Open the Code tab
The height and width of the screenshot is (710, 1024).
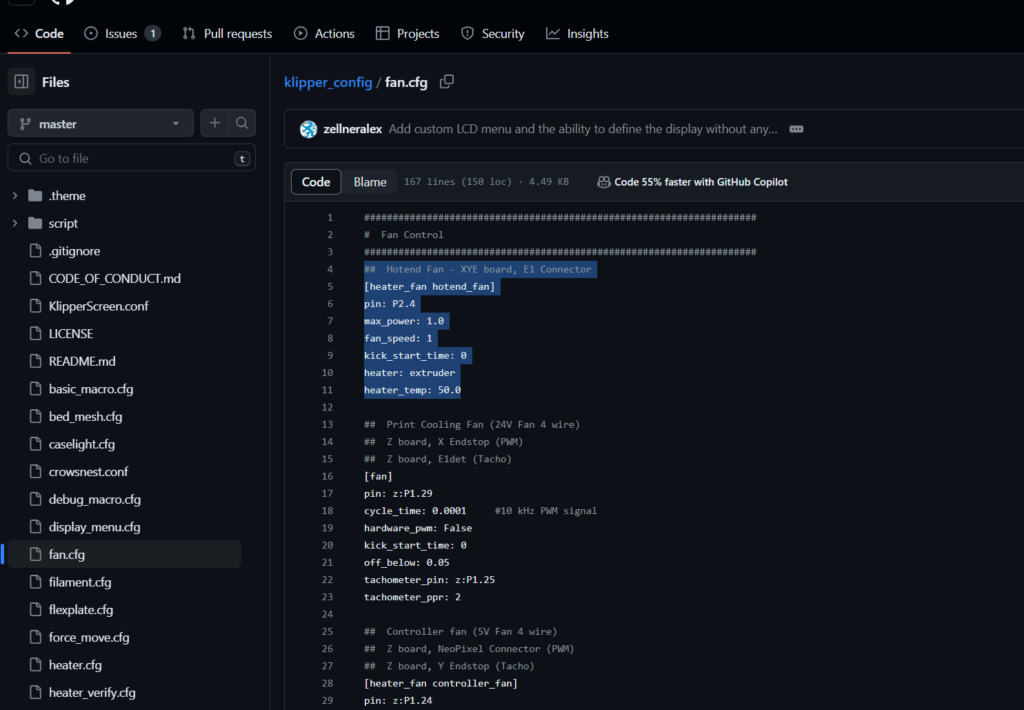tap(39, 33)
